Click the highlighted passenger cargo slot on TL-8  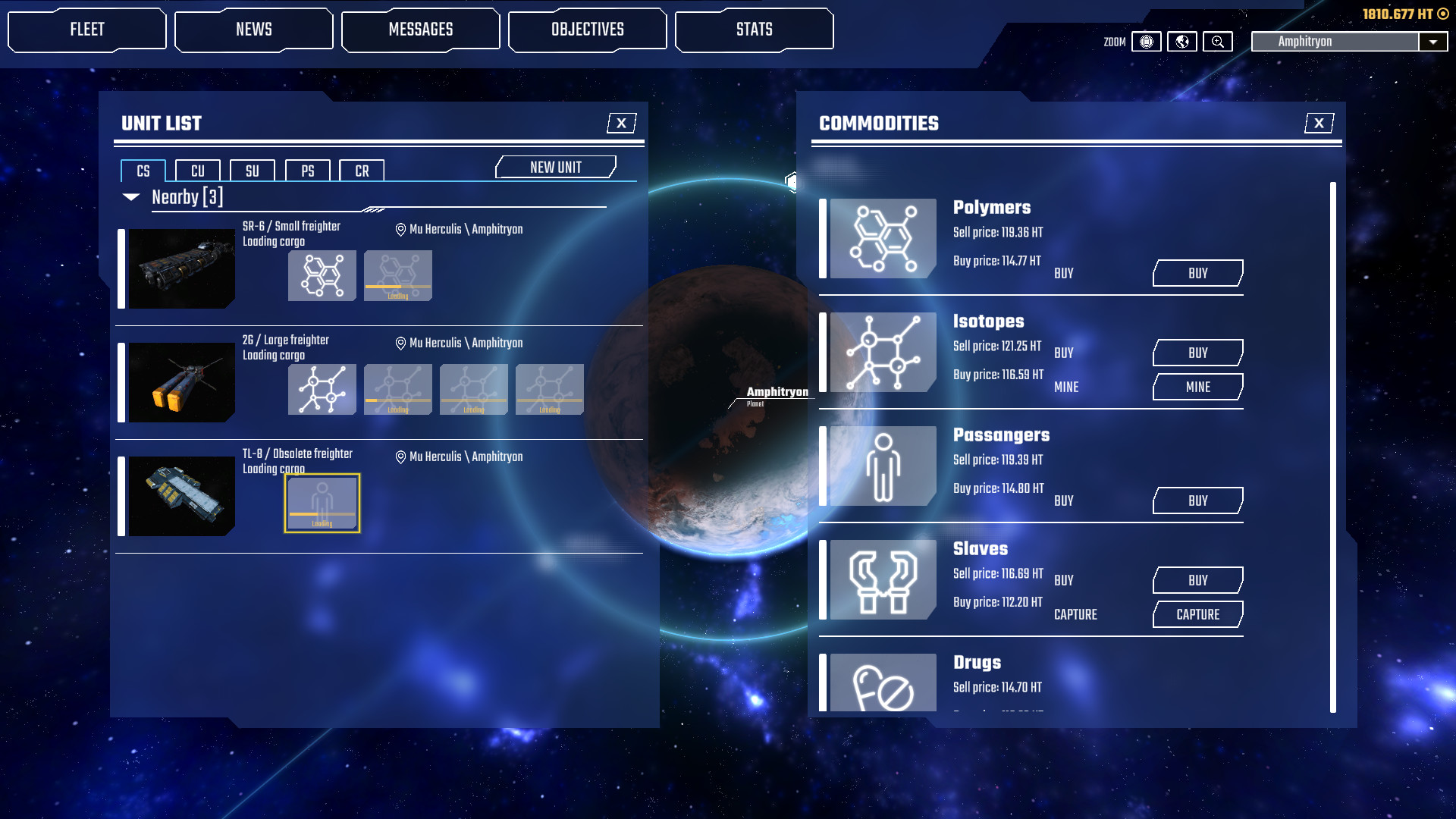pos(322,503)
